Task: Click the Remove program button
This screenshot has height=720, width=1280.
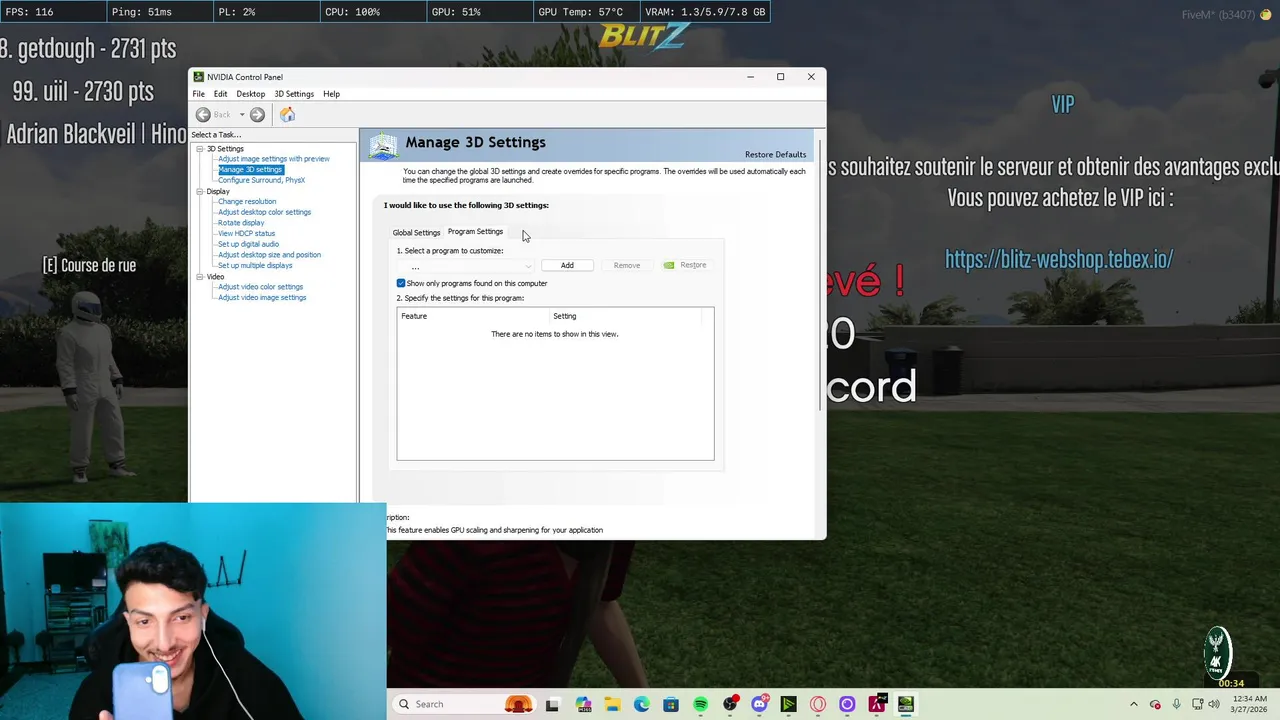Action: click(627, 265)
